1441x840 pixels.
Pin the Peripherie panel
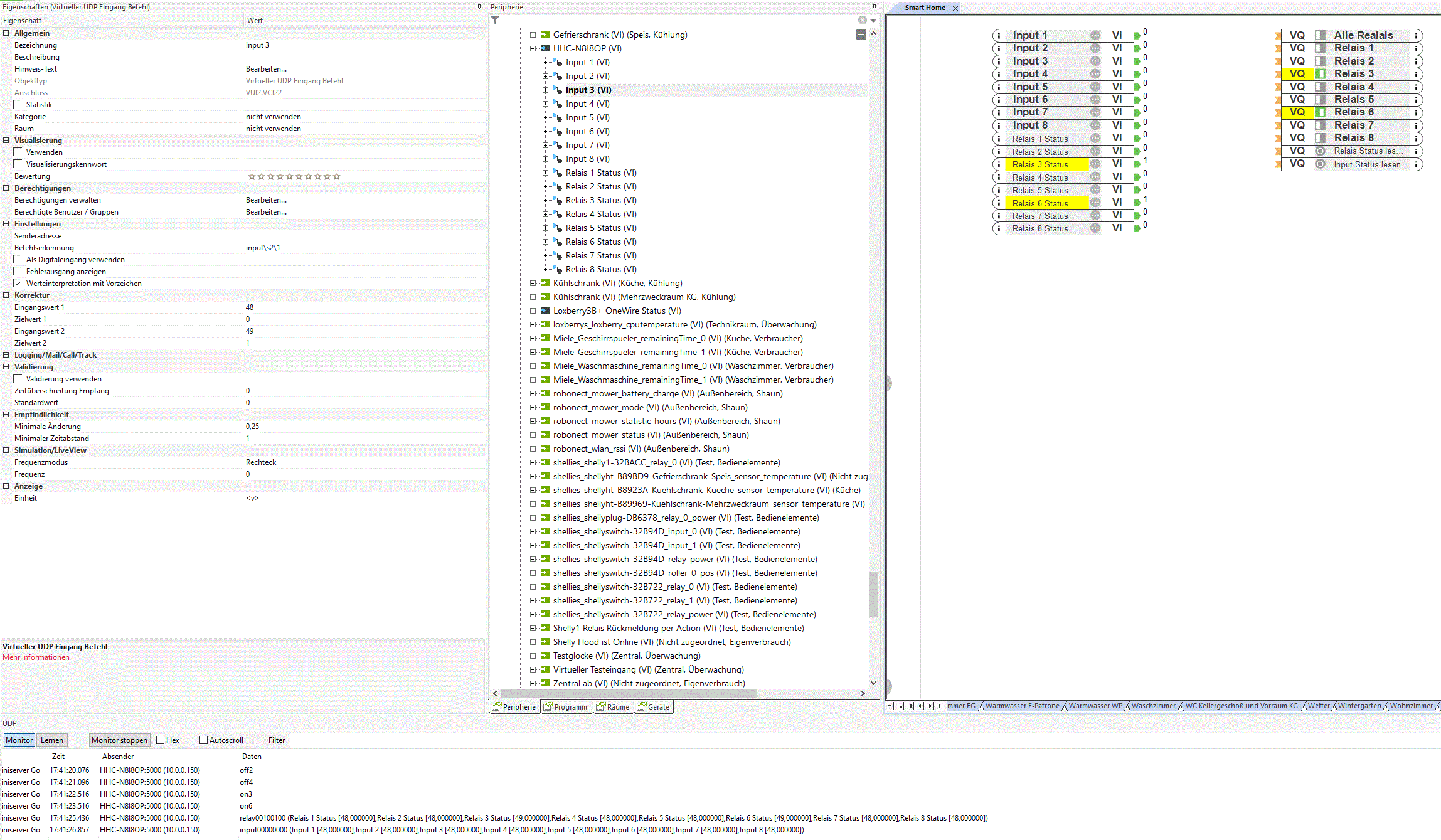[x=875, y=7]
